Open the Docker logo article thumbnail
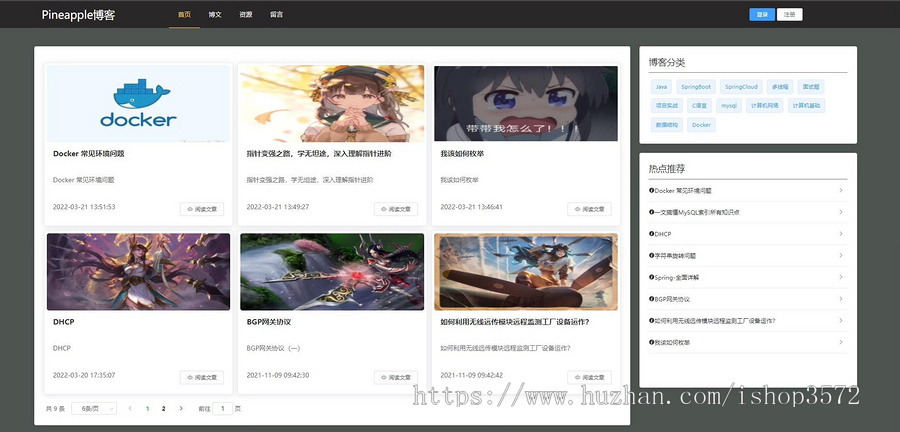 138,103
